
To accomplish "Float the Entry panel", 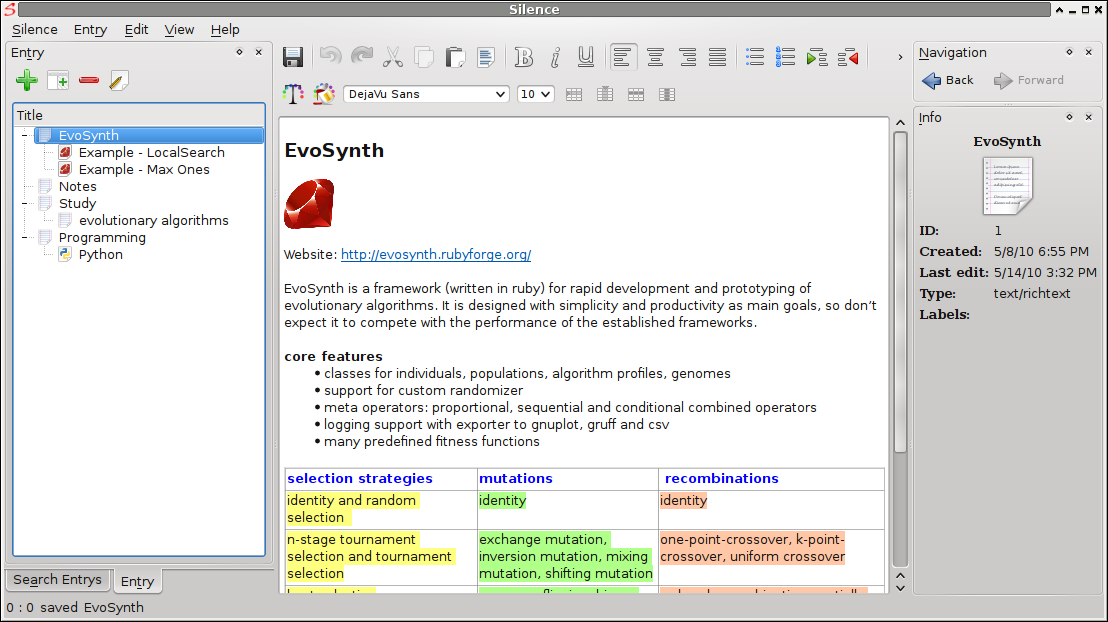I will click(x=240, y=52).
